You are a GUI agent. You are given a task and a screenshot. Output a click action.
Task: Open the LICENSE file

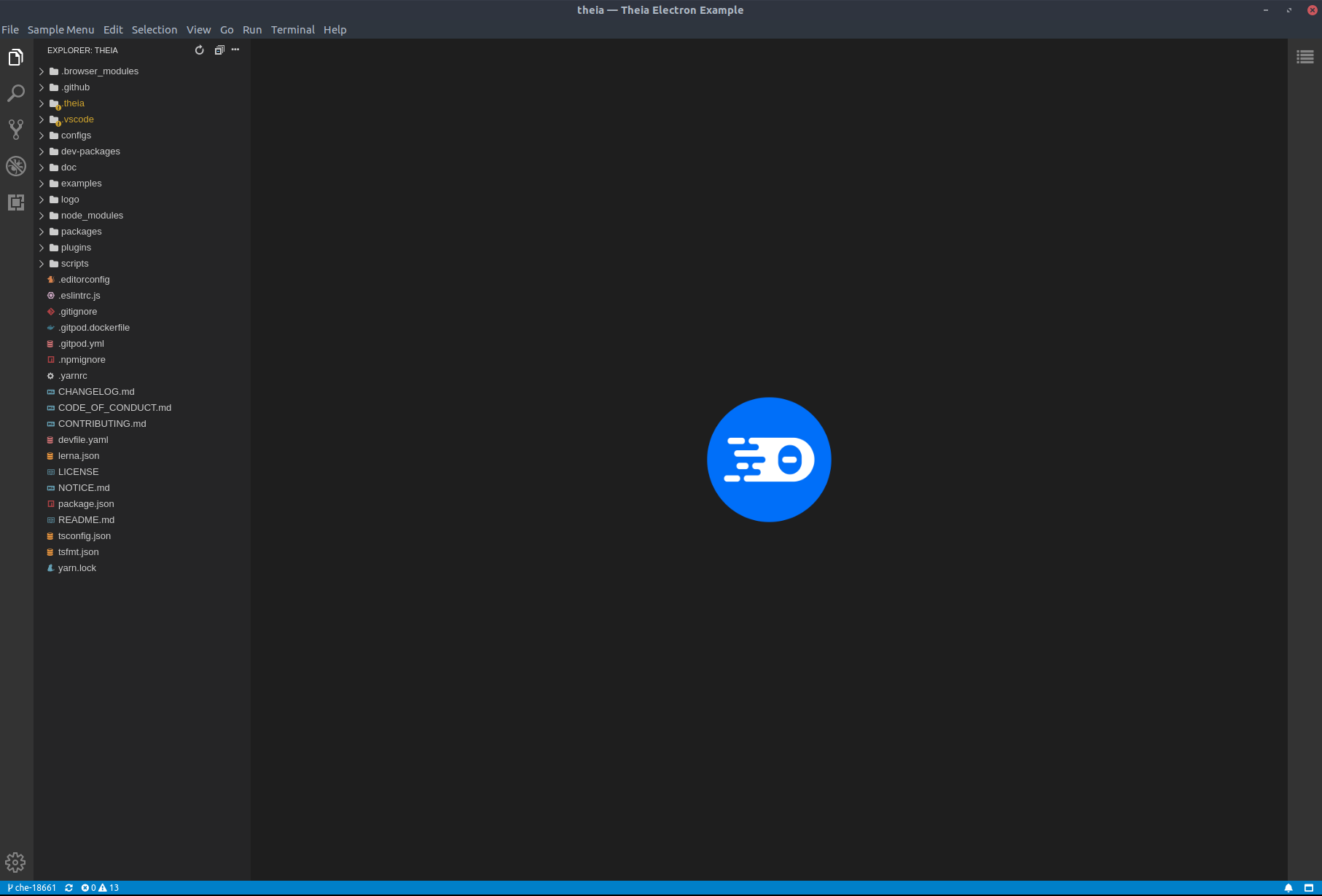[x=142, y=472]
